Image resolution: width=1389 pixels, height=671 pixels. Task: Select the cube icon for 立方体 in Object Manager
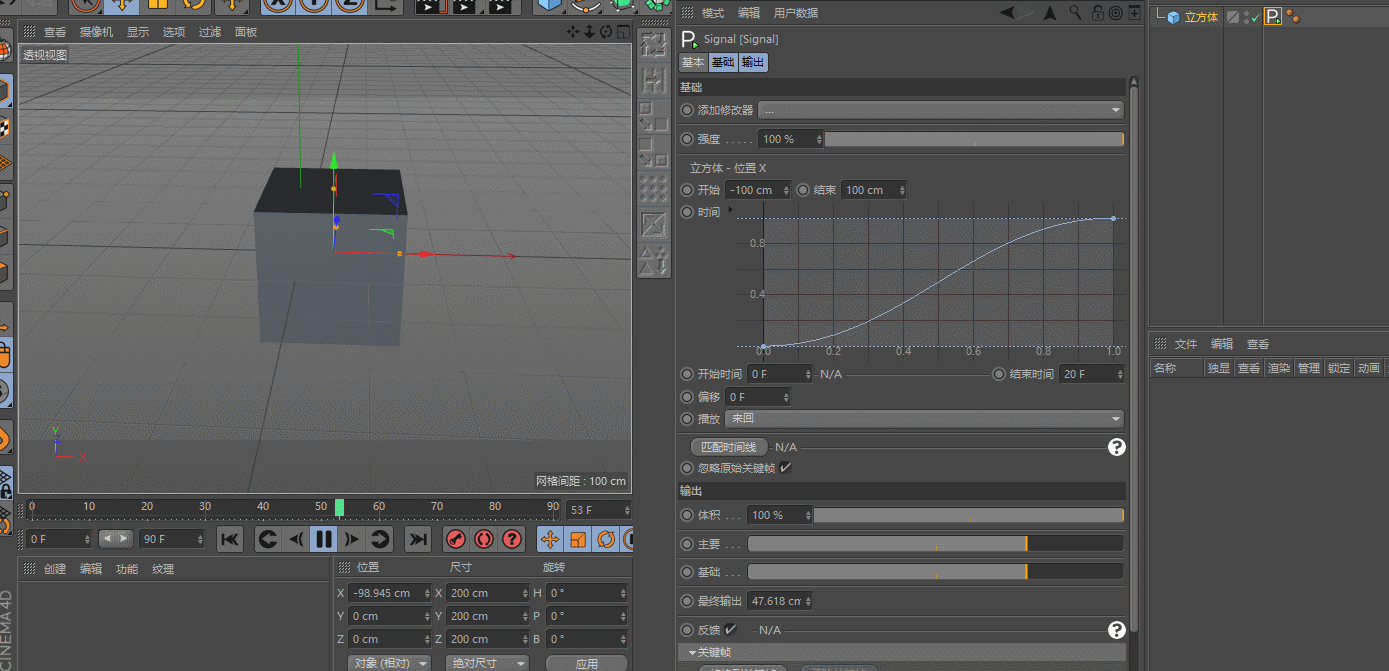point(1173,16)
